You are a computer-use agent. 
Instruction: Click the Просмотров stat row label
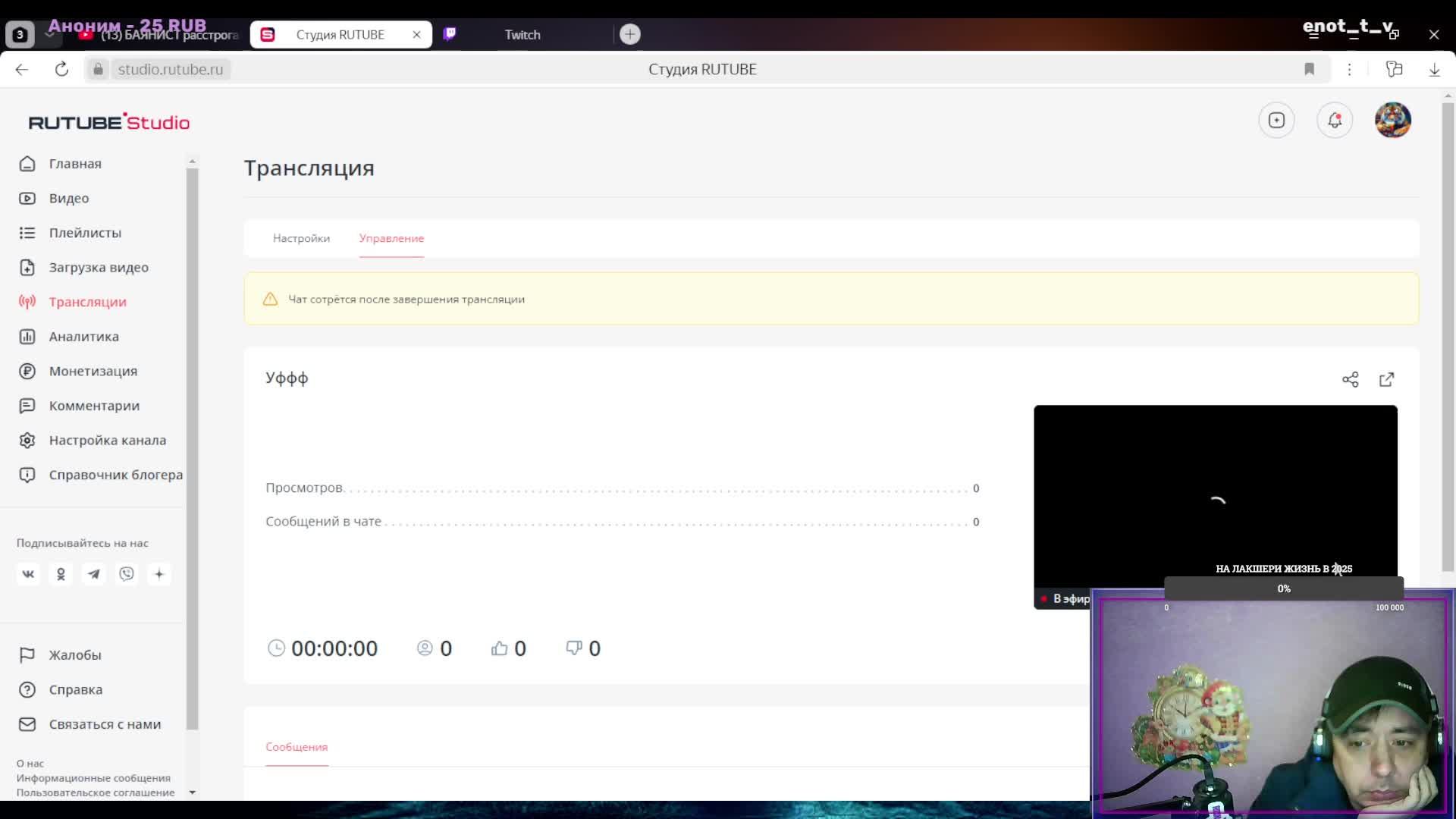[x=304, y=488]
